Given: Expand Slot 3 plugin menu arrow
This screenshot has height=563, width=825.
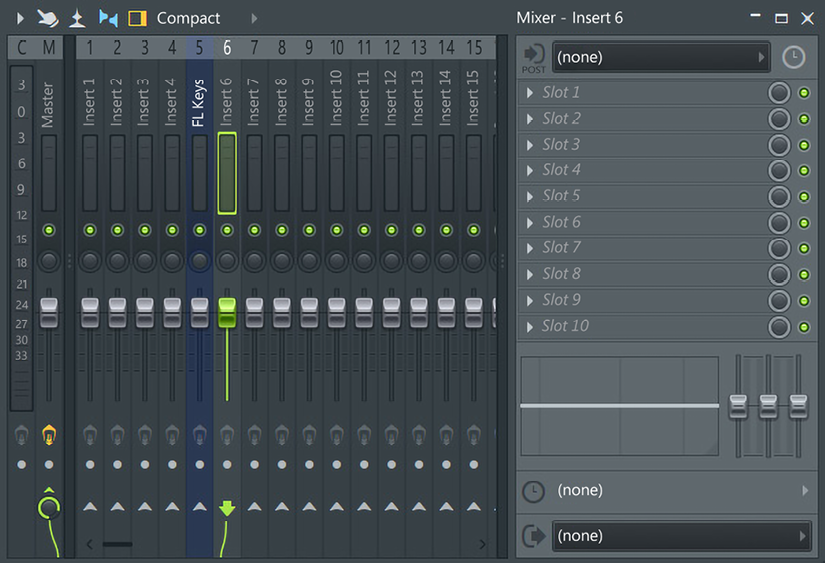Looking at the screenshot, I should 530,145.
